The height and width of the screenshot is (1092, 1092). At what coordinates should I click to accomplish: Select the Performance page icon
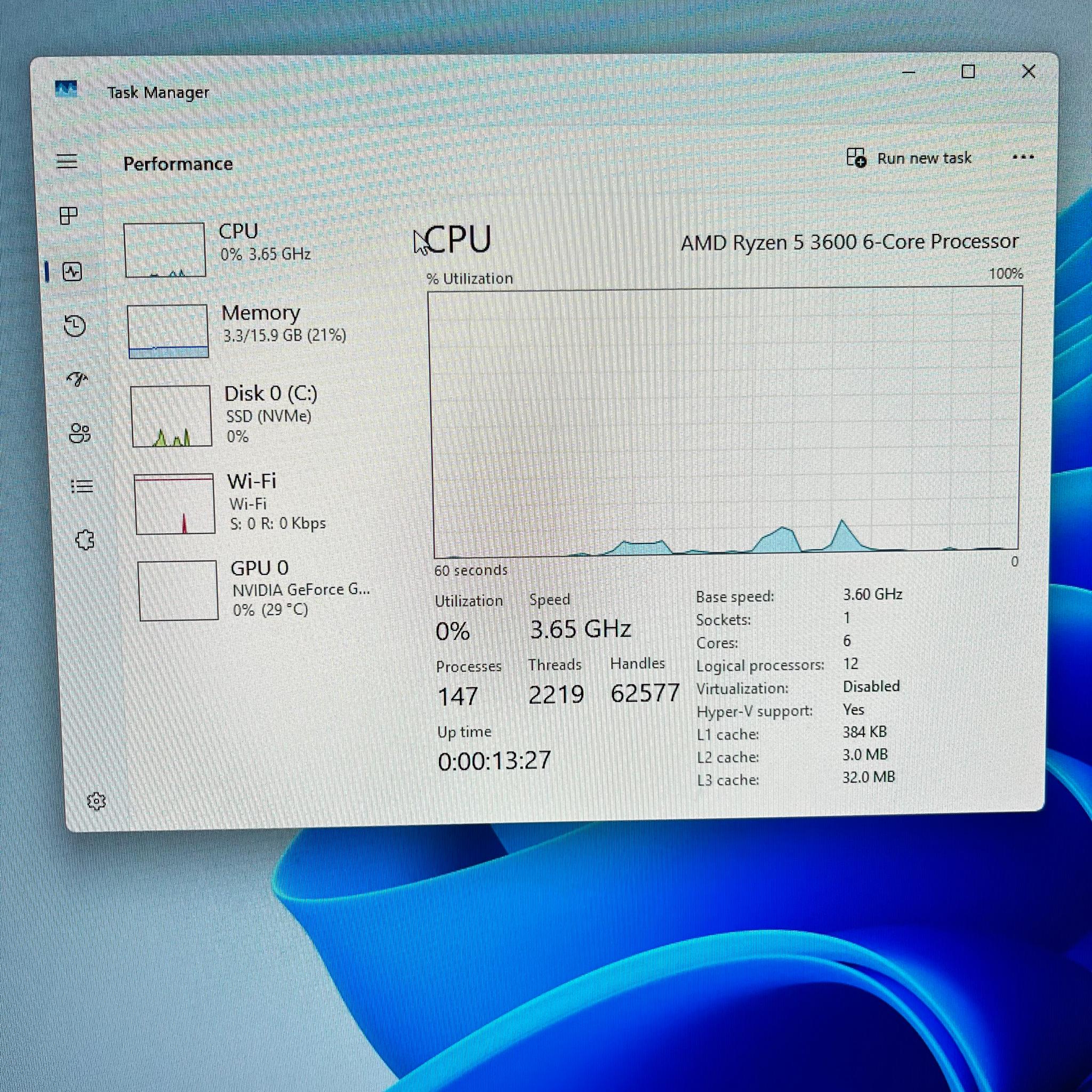73,272
